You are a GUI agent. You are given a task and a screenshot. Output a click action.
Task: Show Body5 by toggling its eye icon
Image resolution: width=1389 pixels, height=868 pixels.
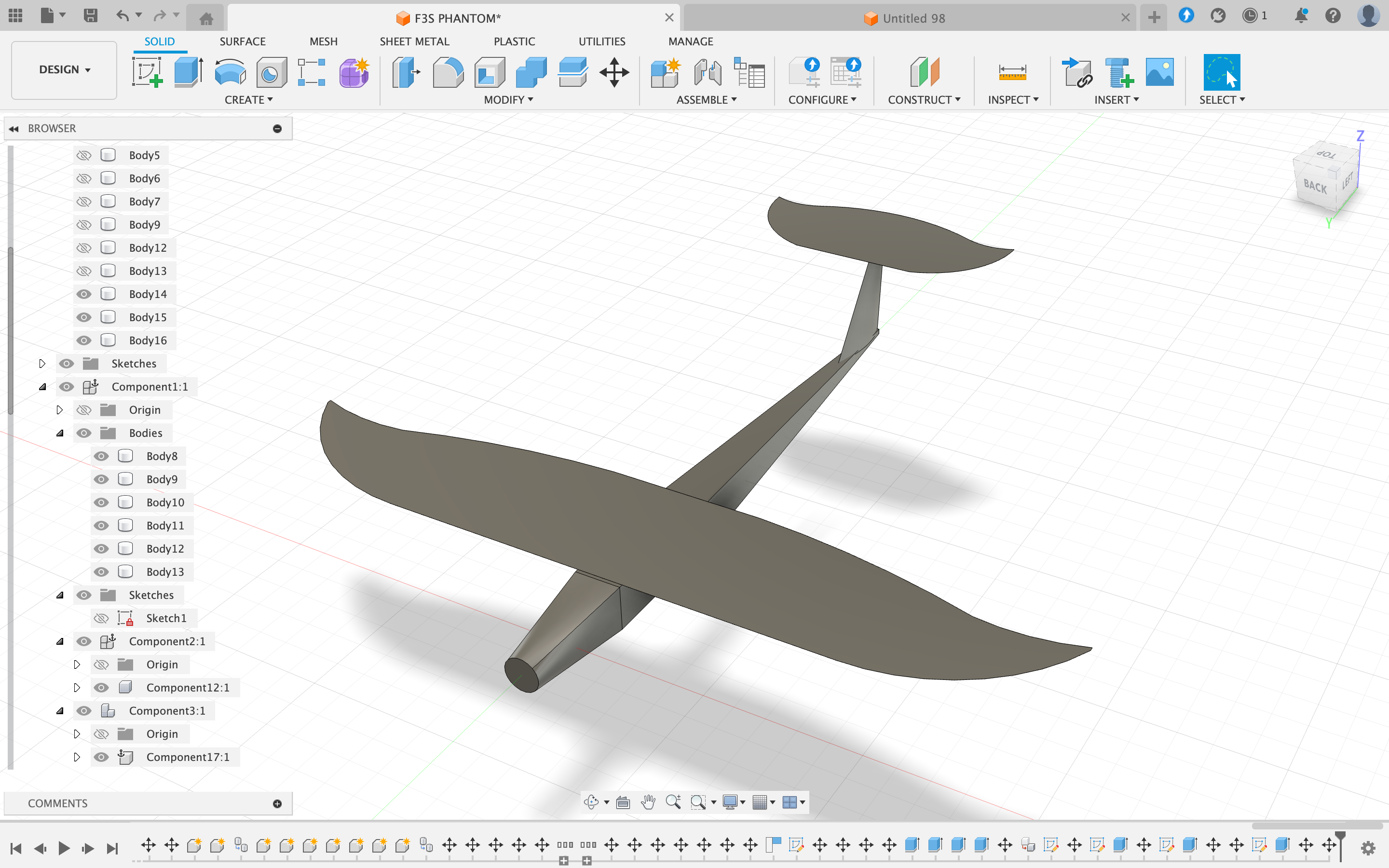click(84, 154)
